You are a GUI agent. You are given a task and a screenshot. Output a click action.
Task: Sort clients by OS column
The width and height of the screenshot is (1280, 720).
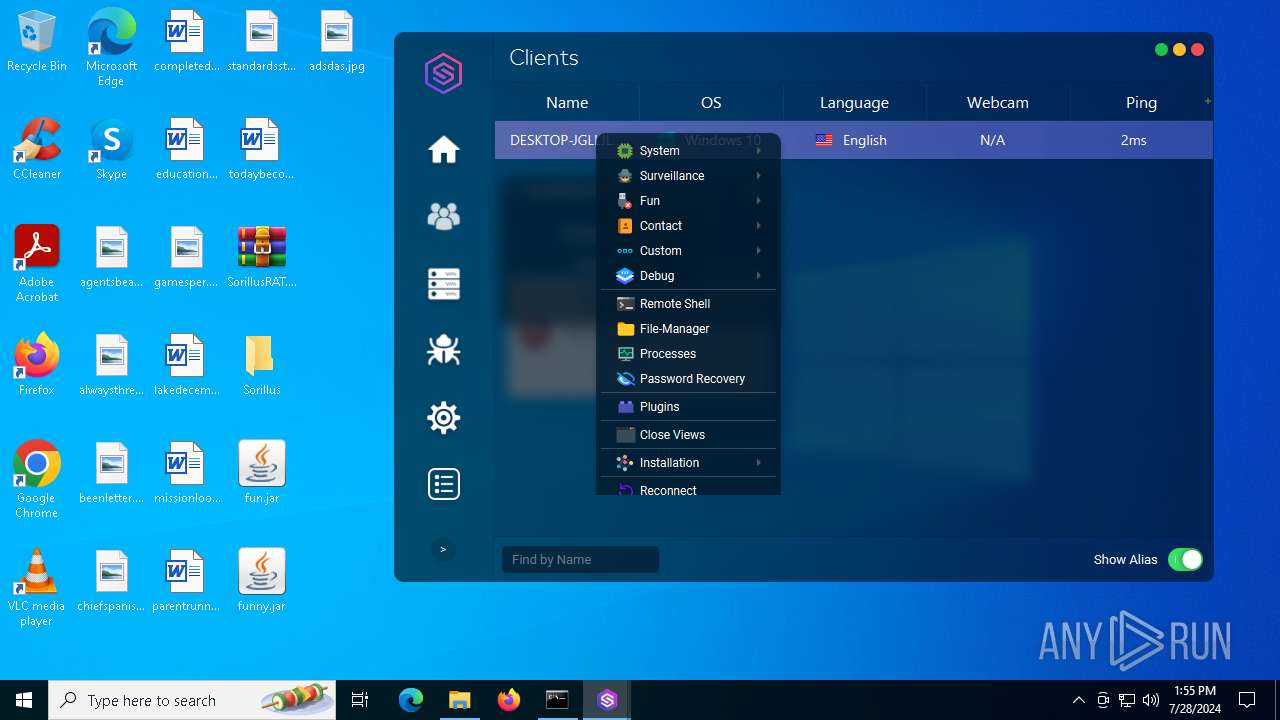coord(711,103)
